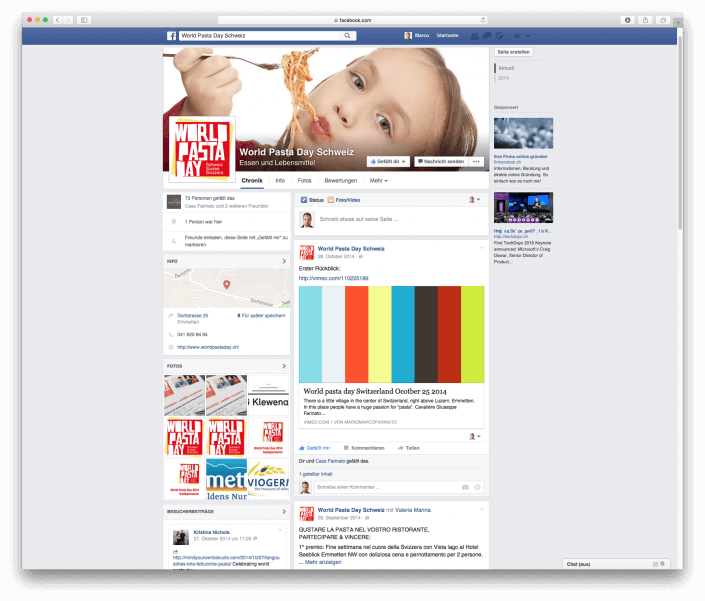Click Teilen share on vimeo post
The height and width of the screenshot is (601, 705).
click(x=409, y=448)
